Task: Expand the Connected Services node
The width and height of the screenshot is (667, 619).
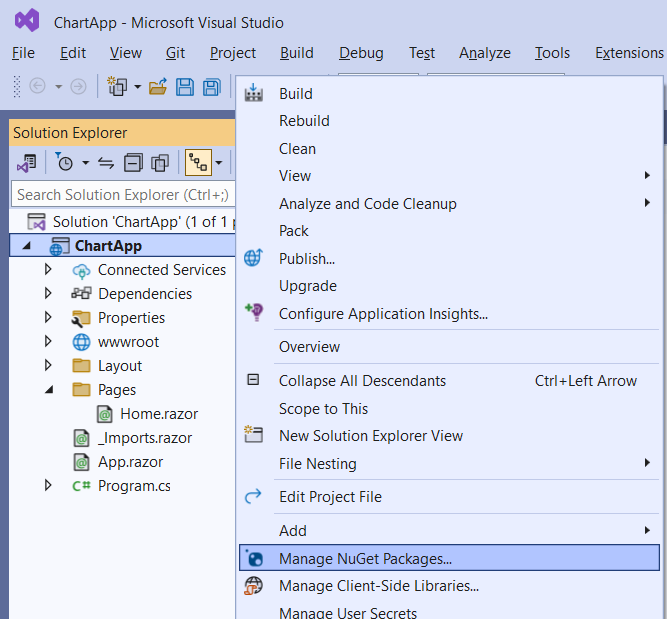Action: tap(48, 269)
